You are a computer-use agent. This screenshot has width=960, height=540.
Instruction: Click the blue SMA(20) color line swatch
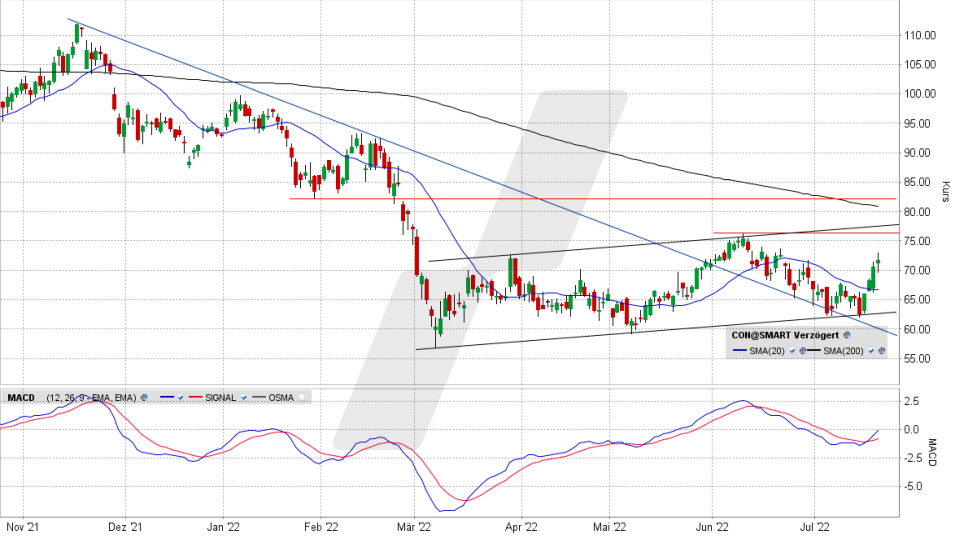pos(740,350)
